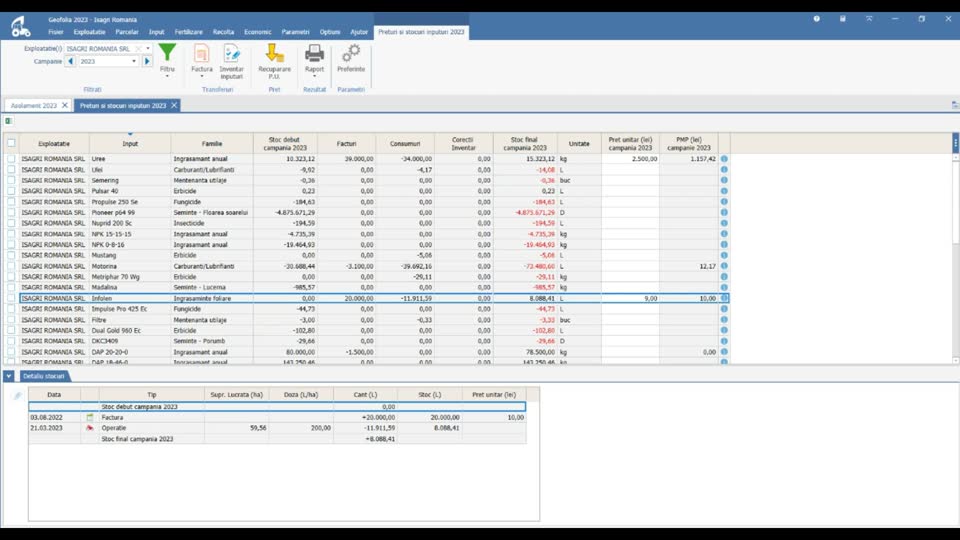The width and height of the screenshot is (960, 540).
Task: Click the Factura green icon in details
Action: (x=90, y=417)
